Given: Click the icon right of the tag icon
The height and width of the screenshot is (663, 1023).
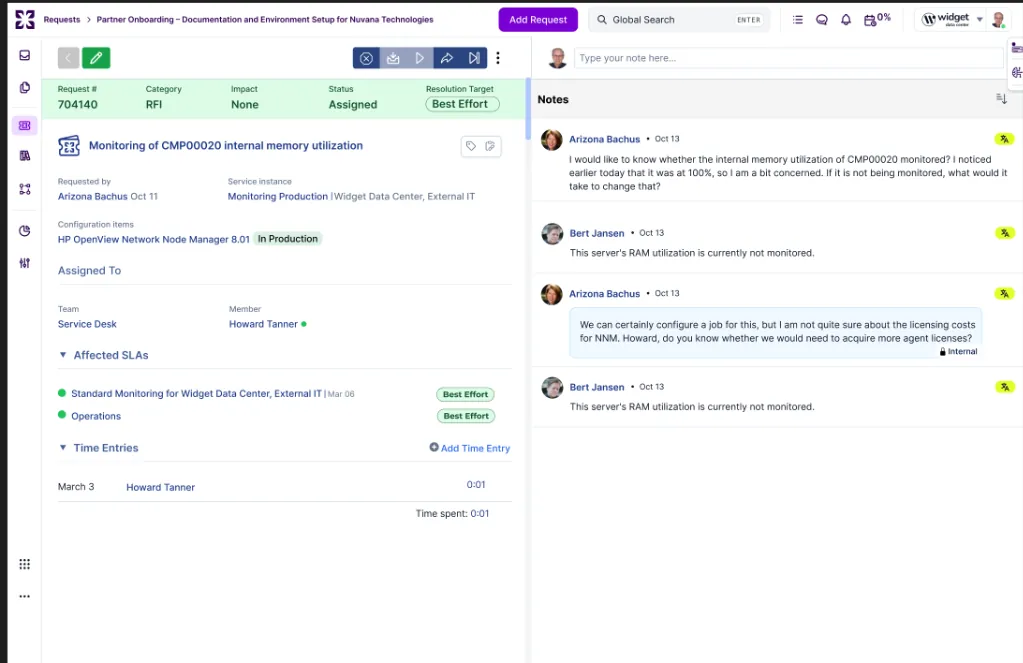Looking at the screenshot, I should click(490, 146).
